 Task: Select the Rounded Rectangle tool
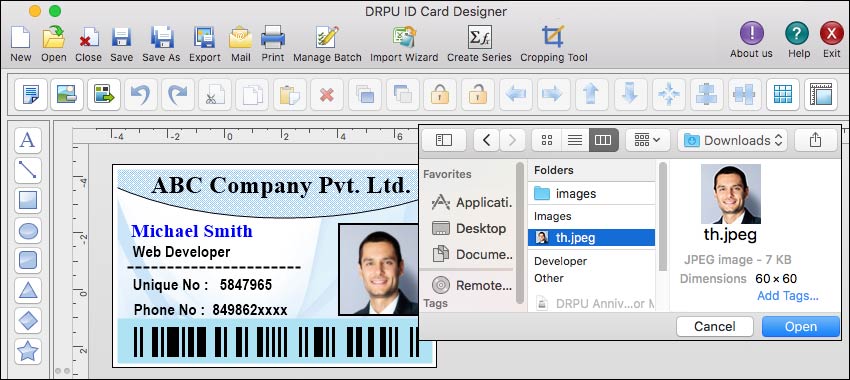28,261
